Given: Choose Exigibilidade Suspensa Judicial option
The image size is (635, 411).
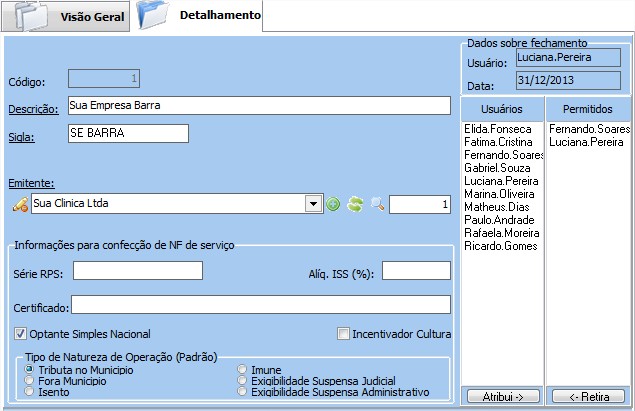Looking at the screenshot, I should pos(241,381).
